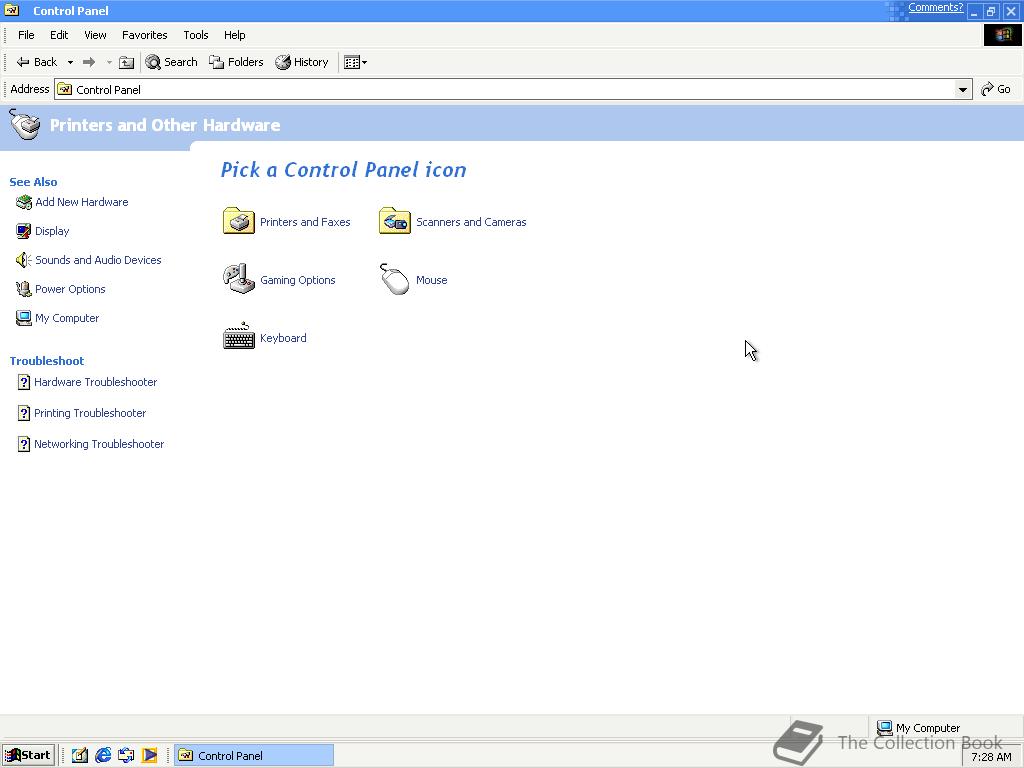
Task: Go up one folder level using toolbar icon
Action: pyautogui.click(x=127, y=62)
